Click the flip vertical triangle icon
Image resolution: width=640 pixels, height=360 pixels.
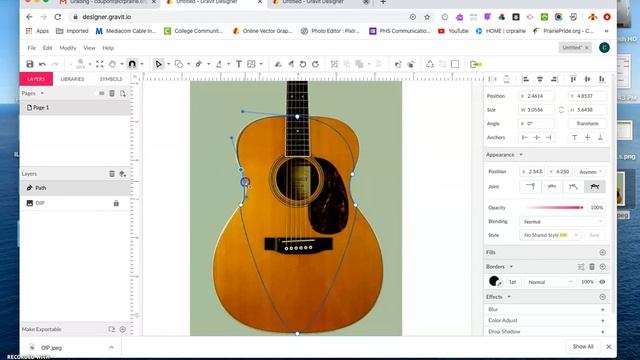[x=291, y=64]
